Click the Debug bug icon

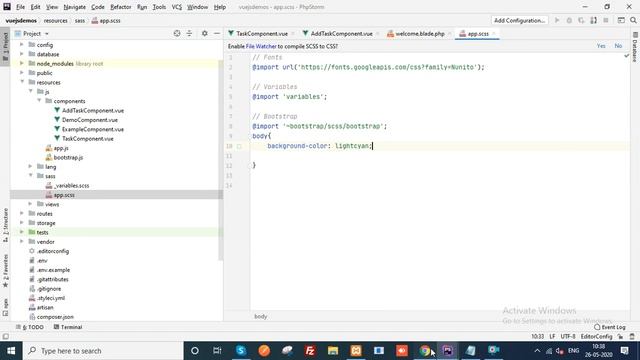click(569, 20)
